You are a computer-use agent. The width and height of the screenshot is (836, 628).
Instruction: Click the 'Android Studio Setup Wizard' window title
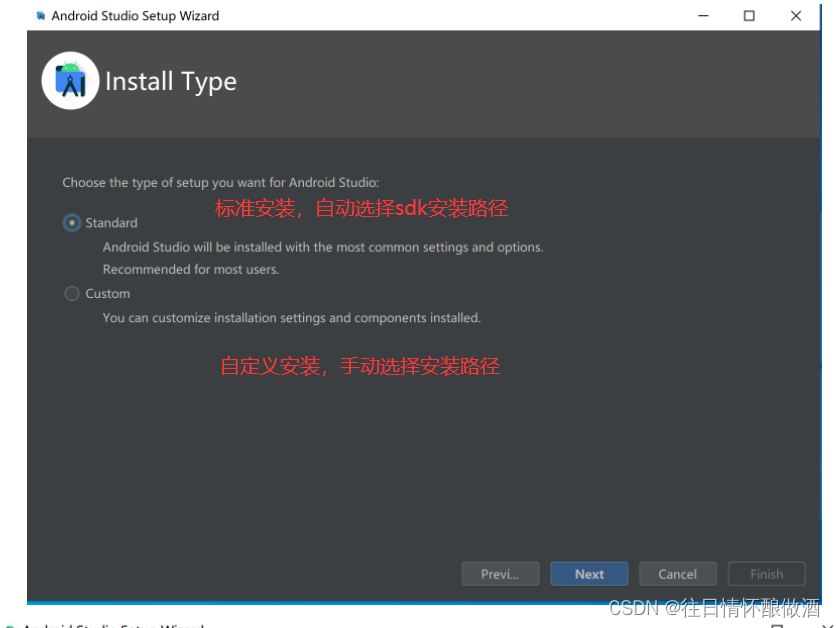pos(135,16)
